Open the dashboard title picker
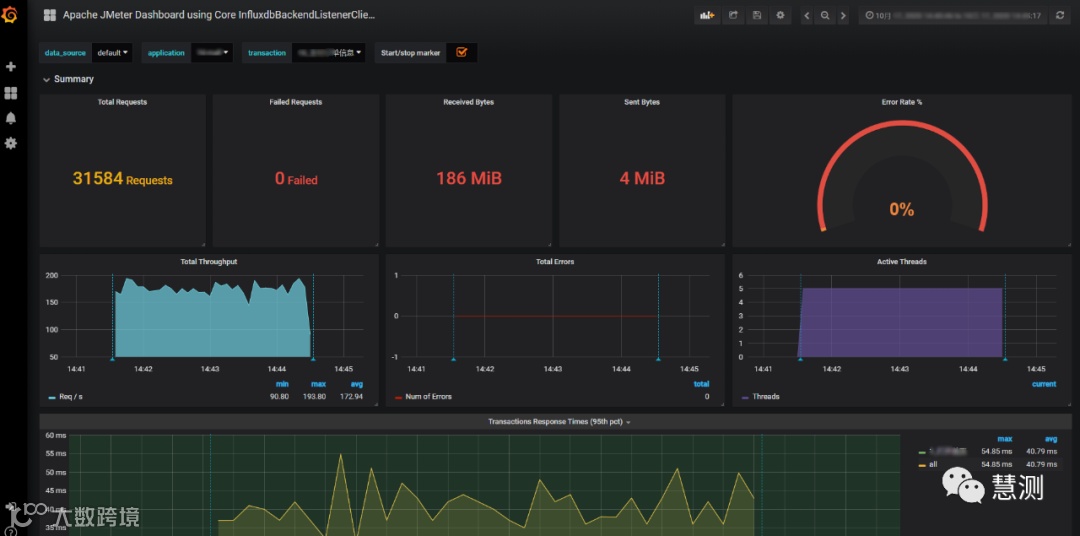1080x536 pixels. click(212, 14)
